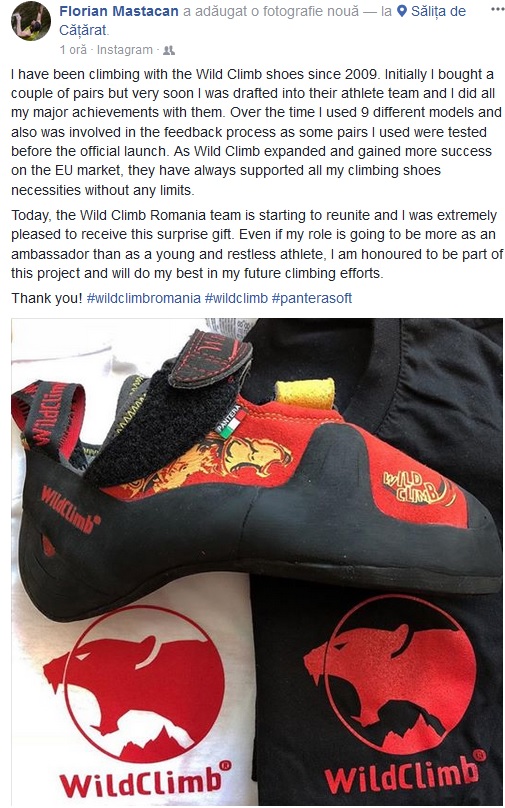
Task: Open the Florian Mastacan profile name link
Action: click(x=119, y=11)
